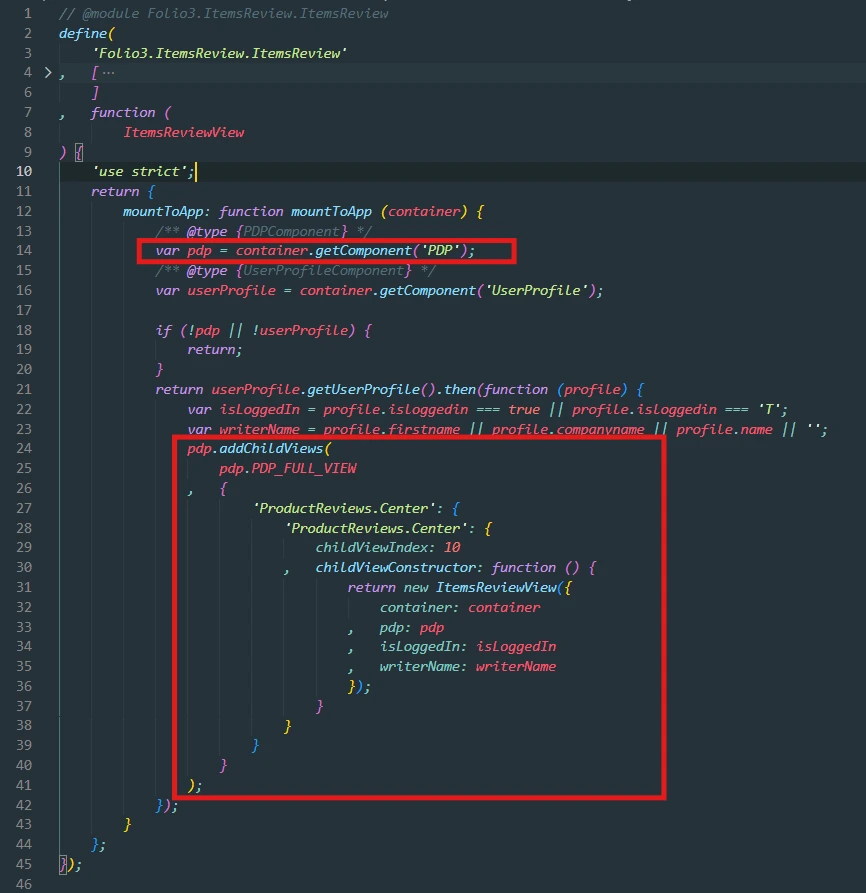Click "pdp: pdp" on line 33
Viewport: 866px width, 893px height.
(x=412, y=628)
